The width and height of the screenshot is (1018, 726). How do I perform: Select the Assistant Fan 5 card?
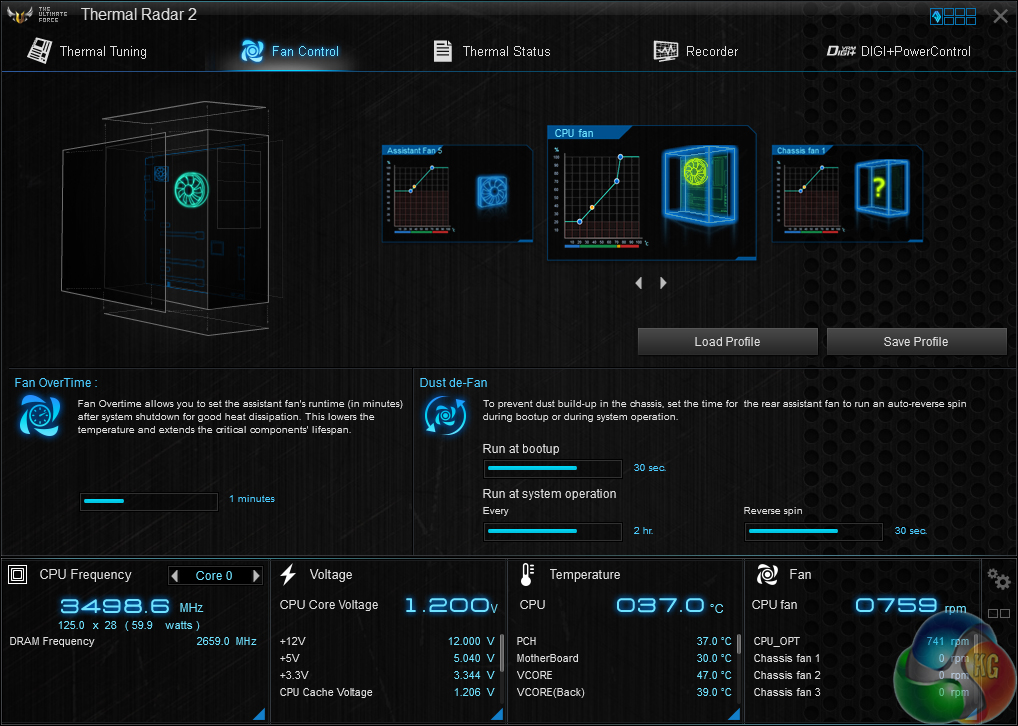[x=458, y=194]
